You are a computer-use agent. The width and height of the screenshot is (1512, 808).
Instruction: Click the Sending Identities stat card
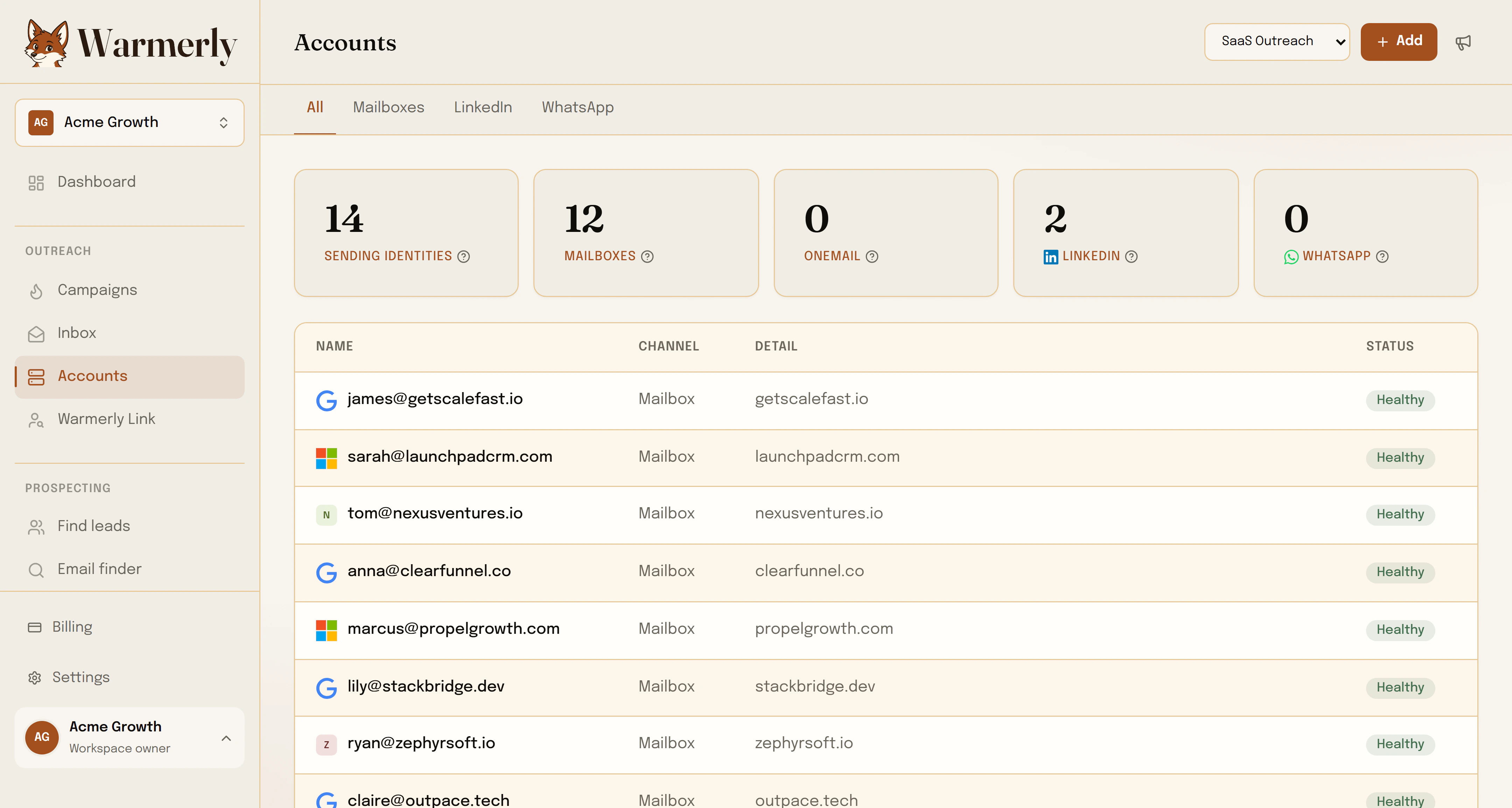click(406, 233)
